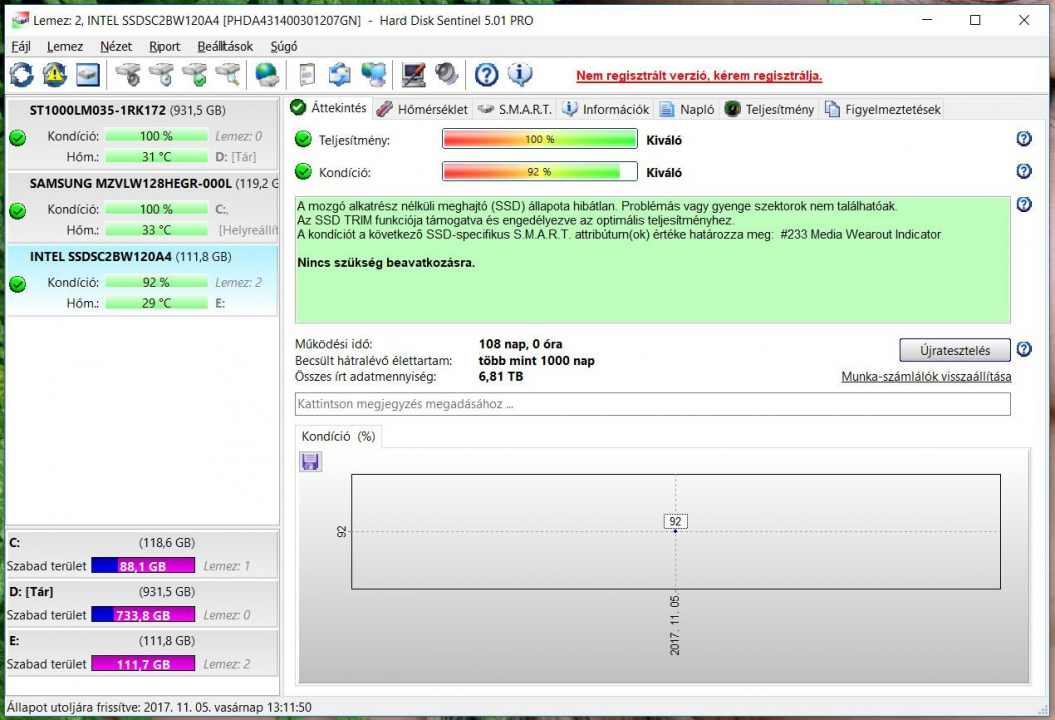Viewport: 1055px width, 720px height.
Task: Click green status icon of ST1000LM035 disk
Action: click(17, 138)
